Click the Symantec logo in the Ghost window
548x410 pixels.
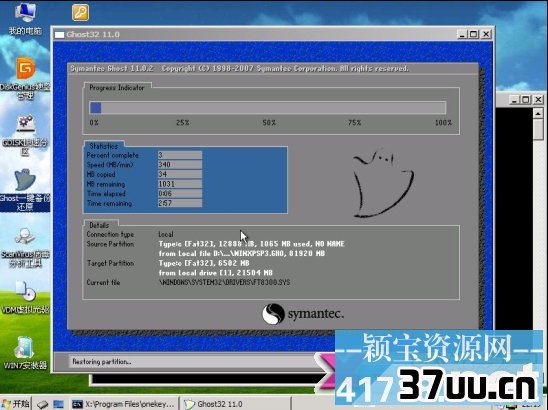(x=303, y=314)
